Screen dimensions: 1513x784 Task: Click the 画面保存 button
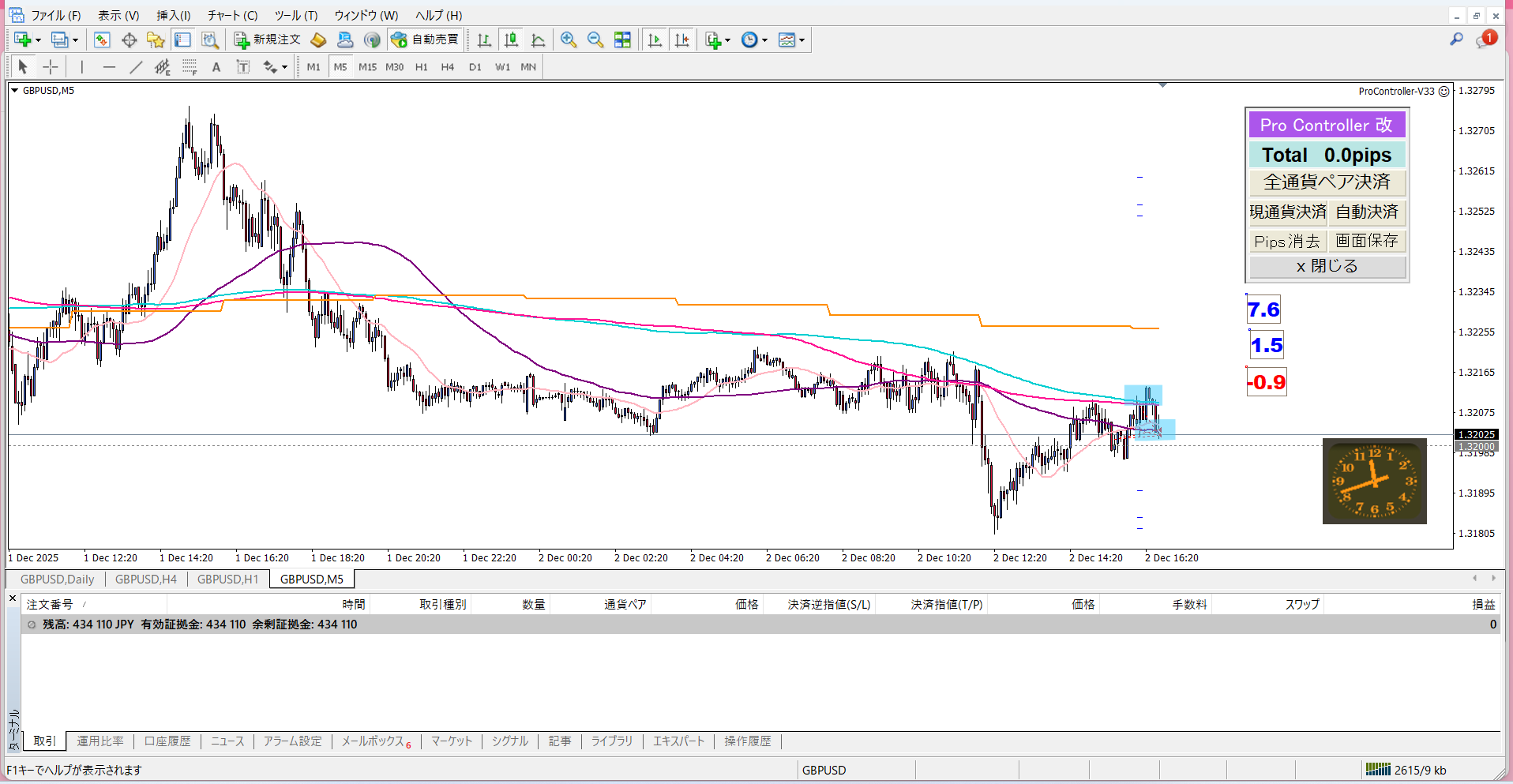[x=1367, y=241]
